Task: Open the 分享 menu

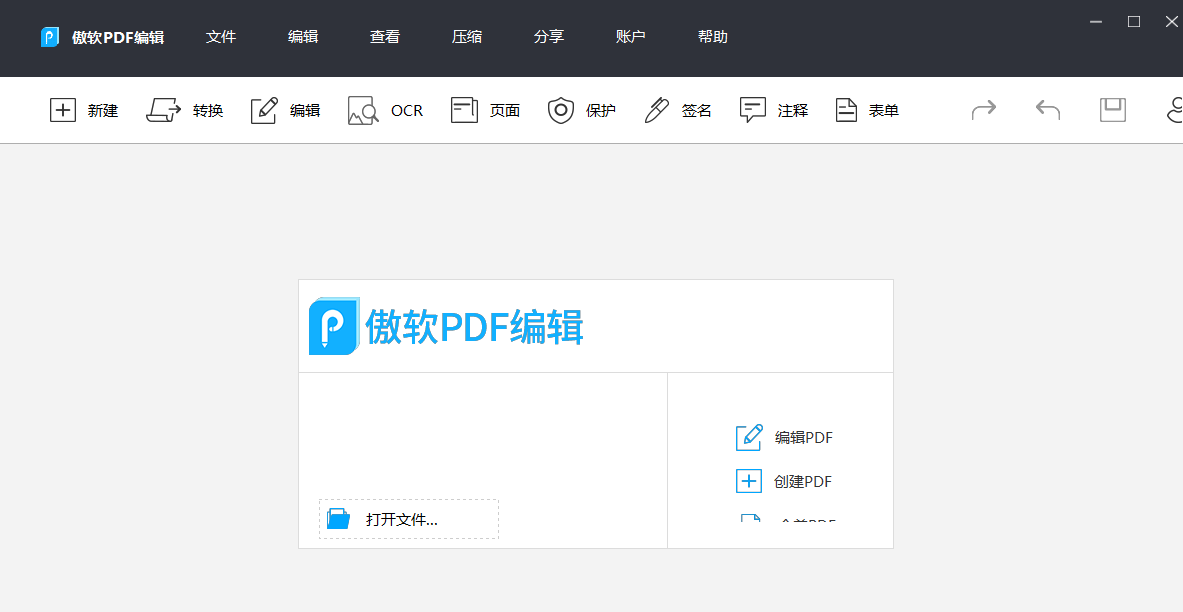Action: point(548,37)
